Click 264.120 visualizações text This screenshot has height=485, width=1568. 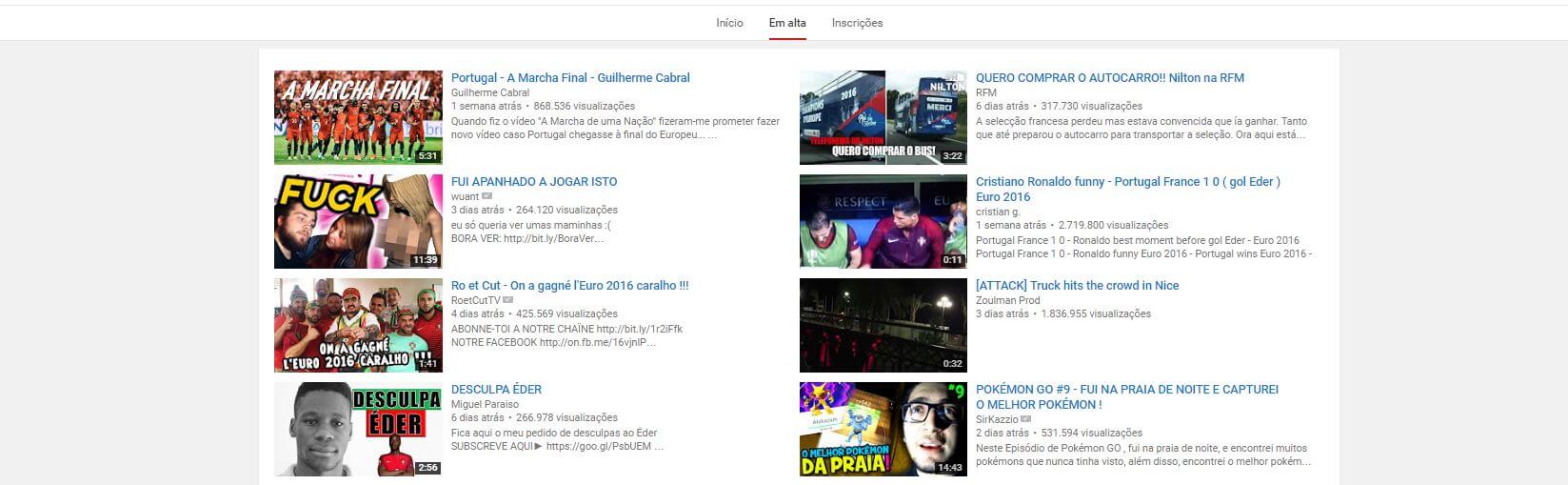[566, 211]
